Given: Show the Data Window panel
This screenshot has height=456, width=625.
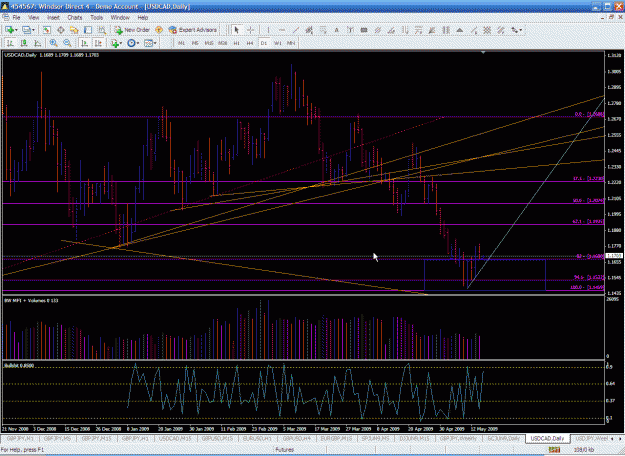Looking at the screenshot, I should tap(61, 30).
